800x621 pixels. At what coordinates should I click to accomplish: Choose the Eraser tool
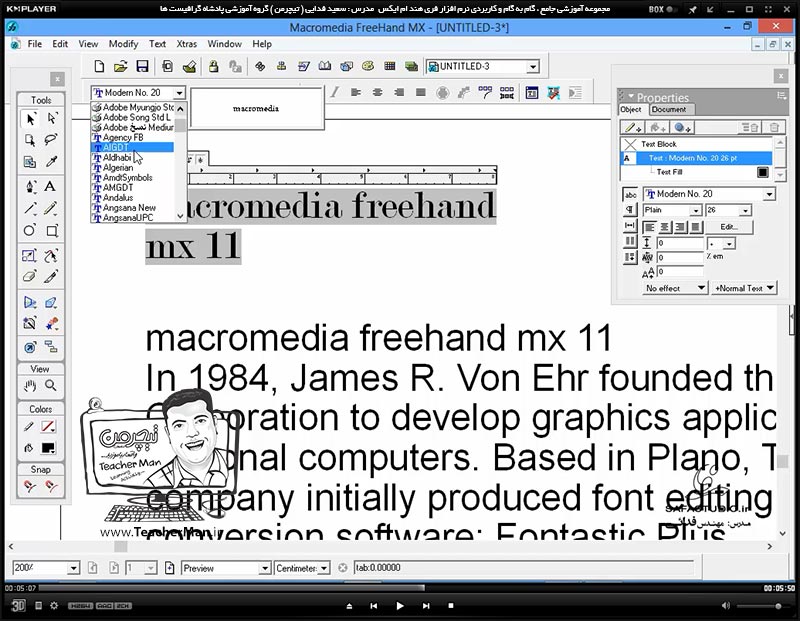click(x=30, y=277)
